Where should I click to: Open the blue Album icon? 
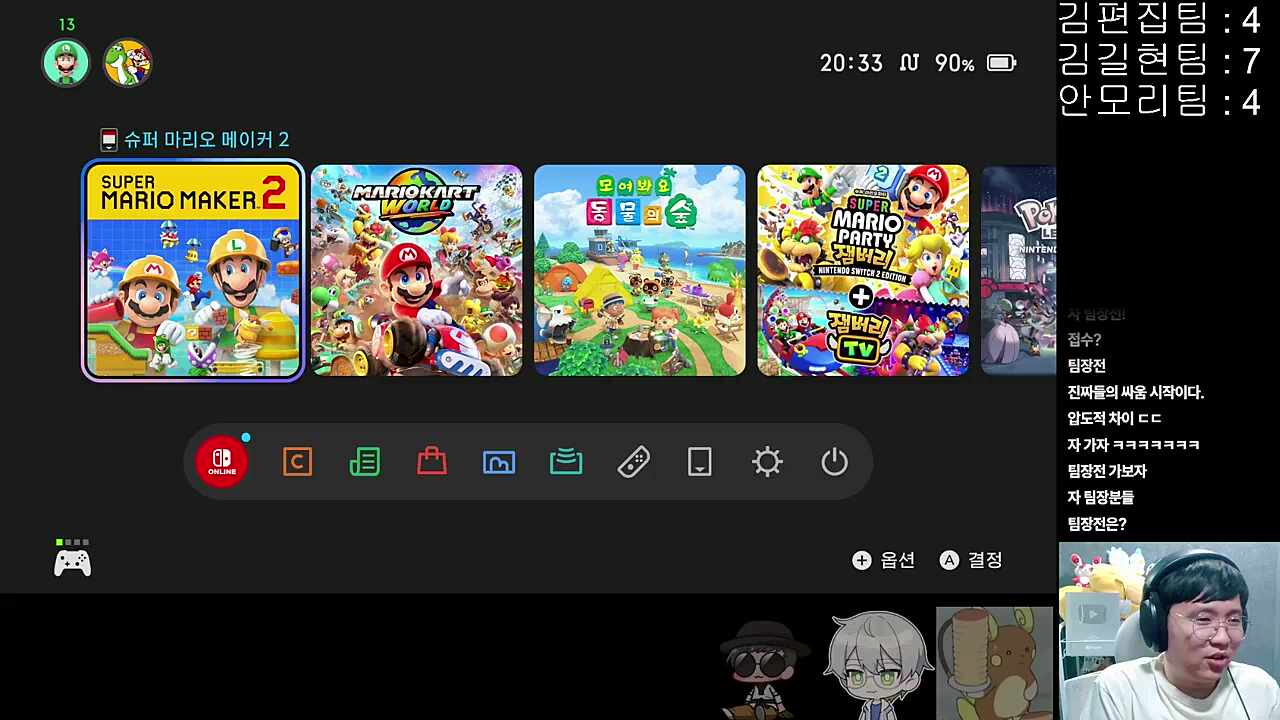(x=499, y=462)
